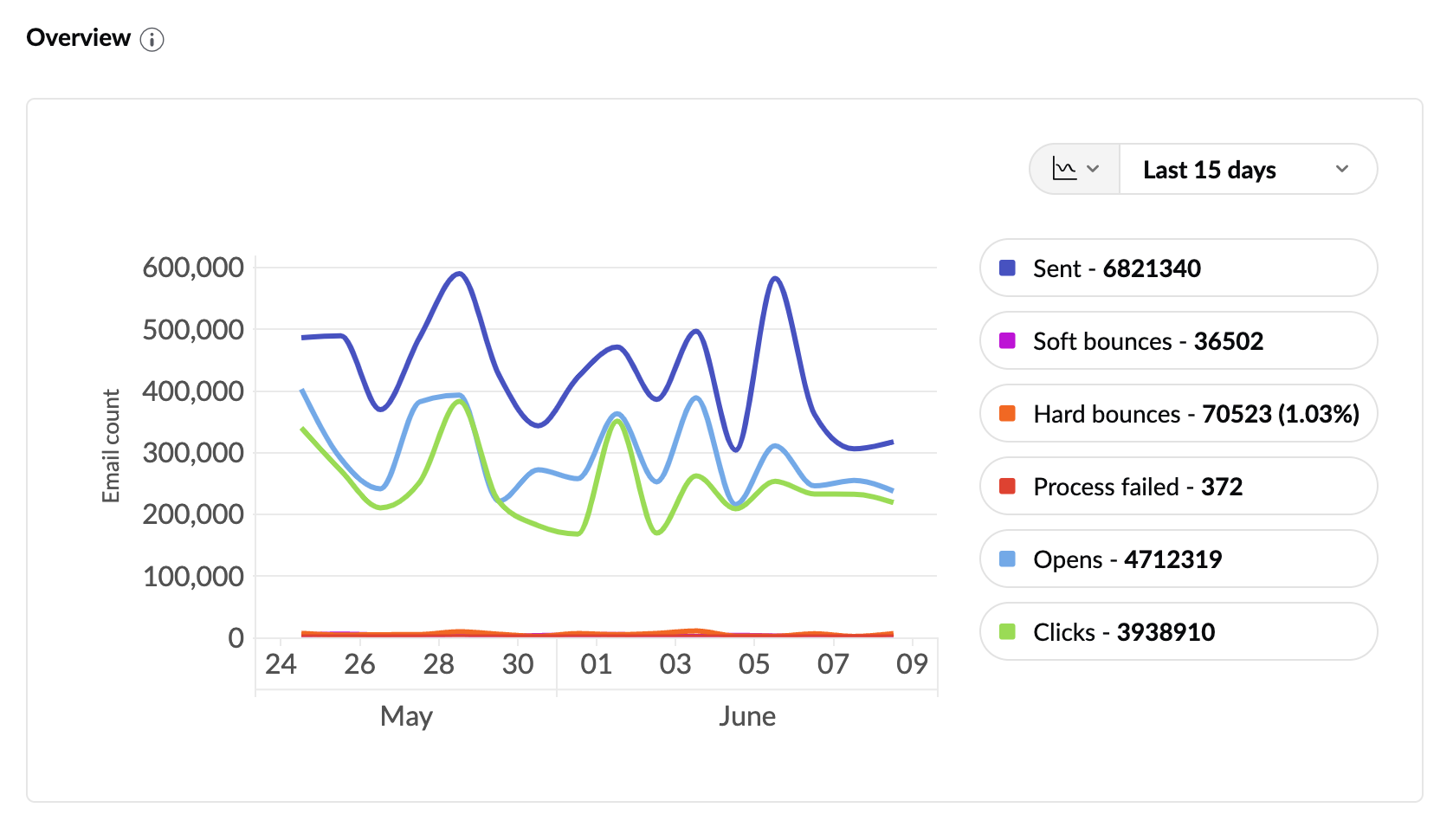
Task: Expand date range chevron beside Last 15 days
Action: (x=1342, y=169)
